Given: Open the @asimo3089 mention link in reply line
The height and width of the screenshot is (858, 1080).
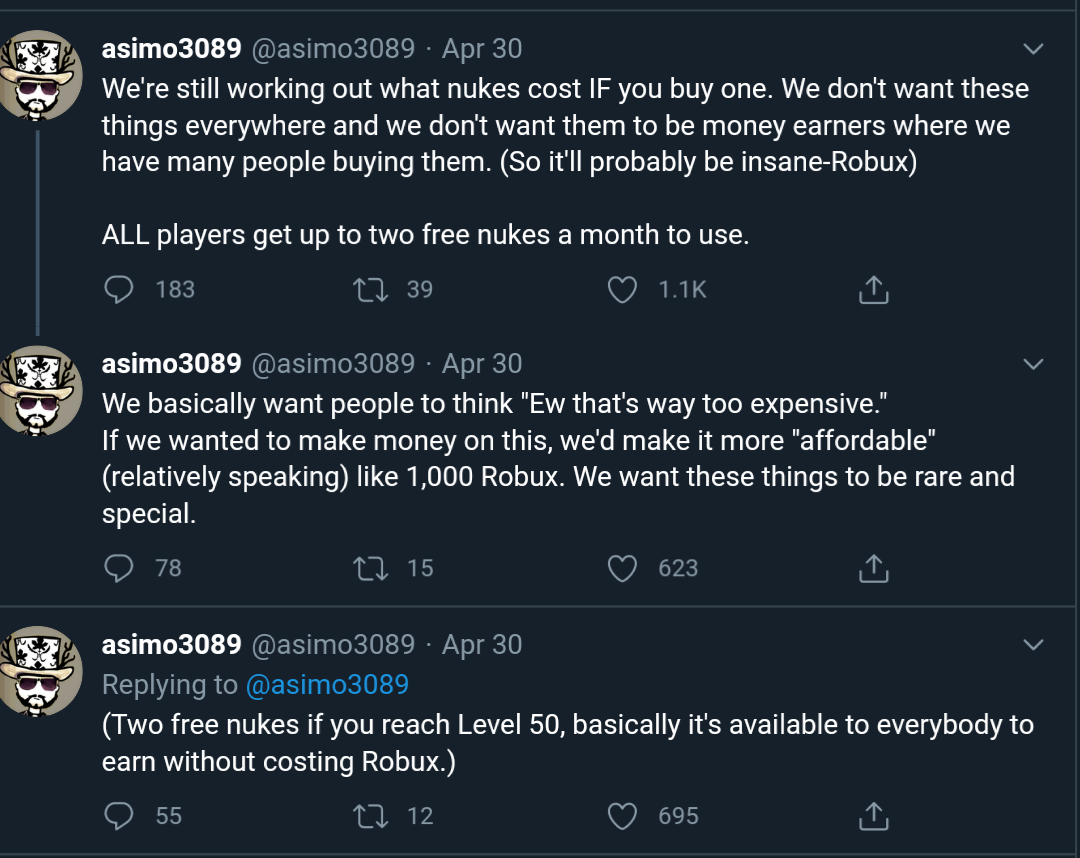Looking at the screenshot, I should (327, 685).
